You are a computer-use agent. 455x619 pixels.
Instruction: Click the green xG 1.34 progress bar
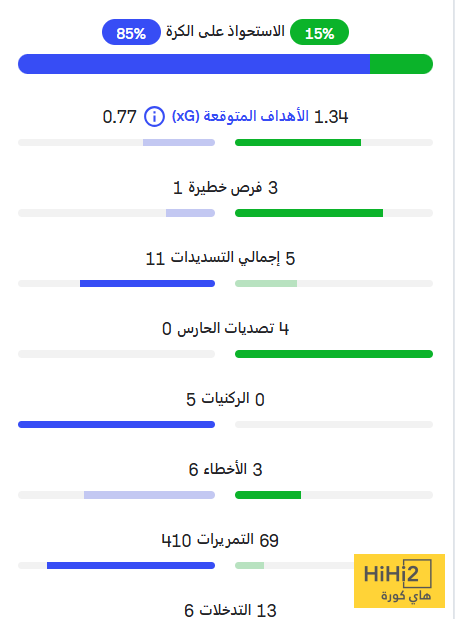[x=298, y=143]
